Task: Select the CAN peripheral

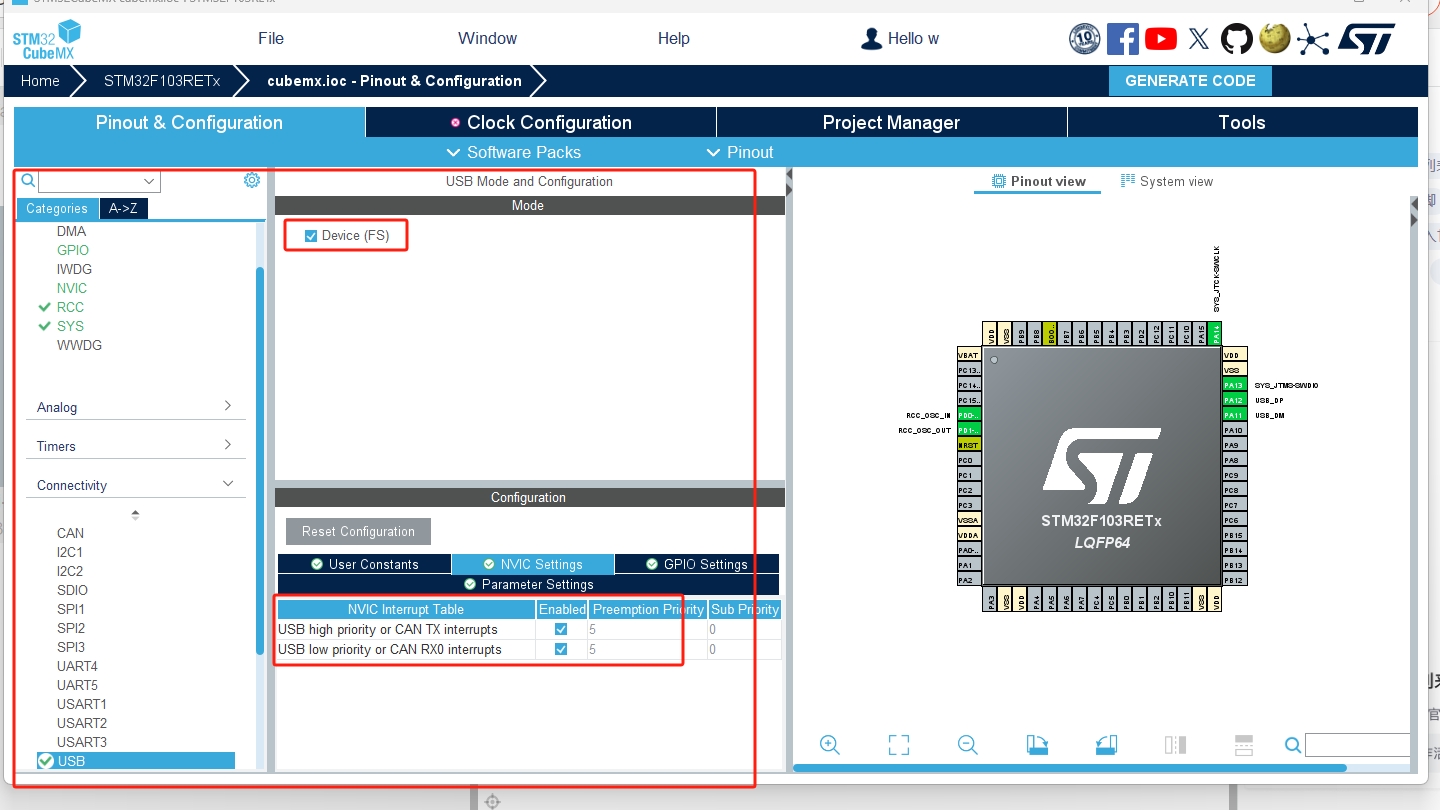Action: tap(70, 533)
